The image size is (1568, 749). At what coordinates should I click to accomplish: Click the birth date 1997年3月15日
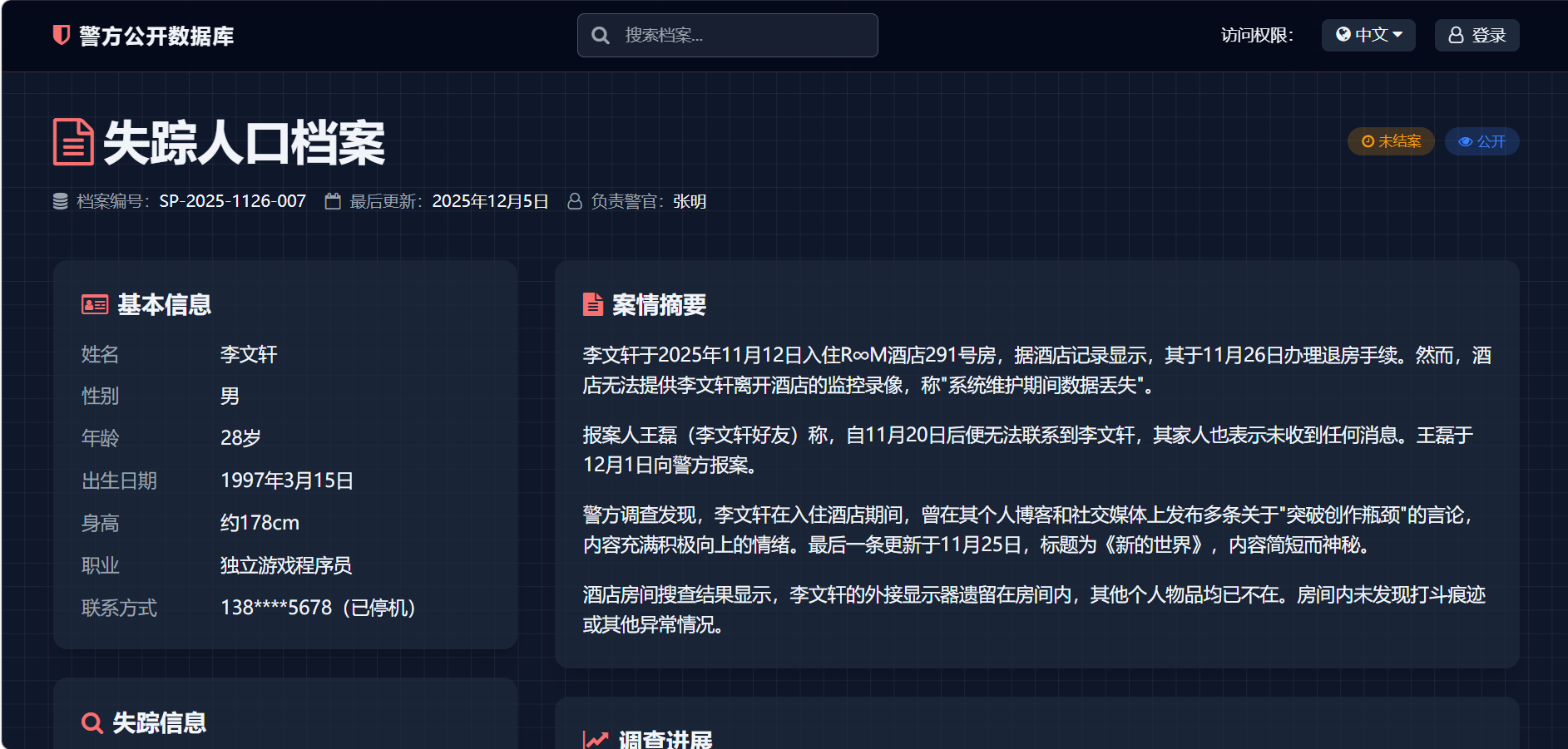click(x=287, y=480)
